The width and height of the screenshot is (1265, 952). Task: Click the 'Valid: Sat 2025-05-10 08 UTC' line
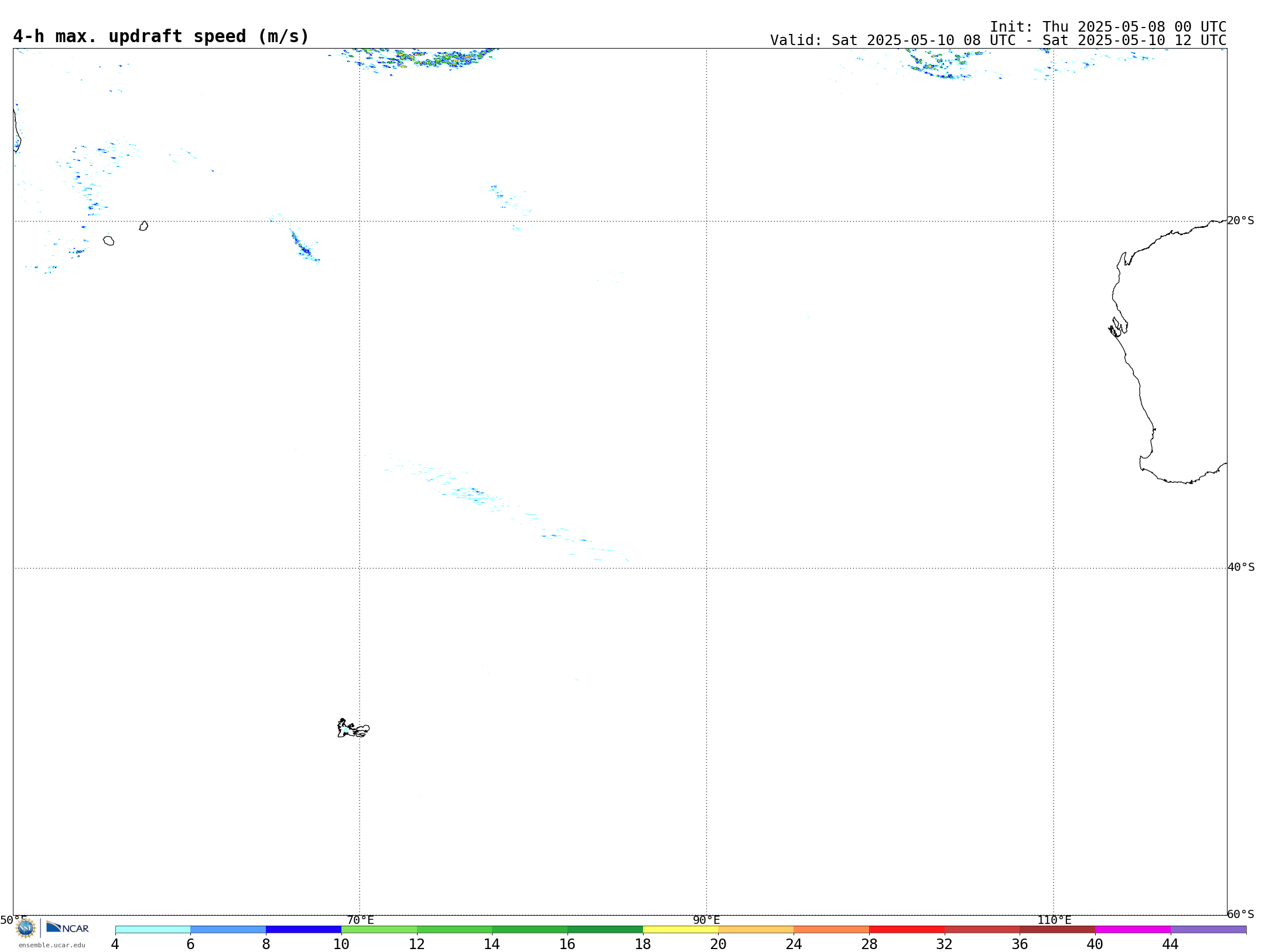pos(998,40)
